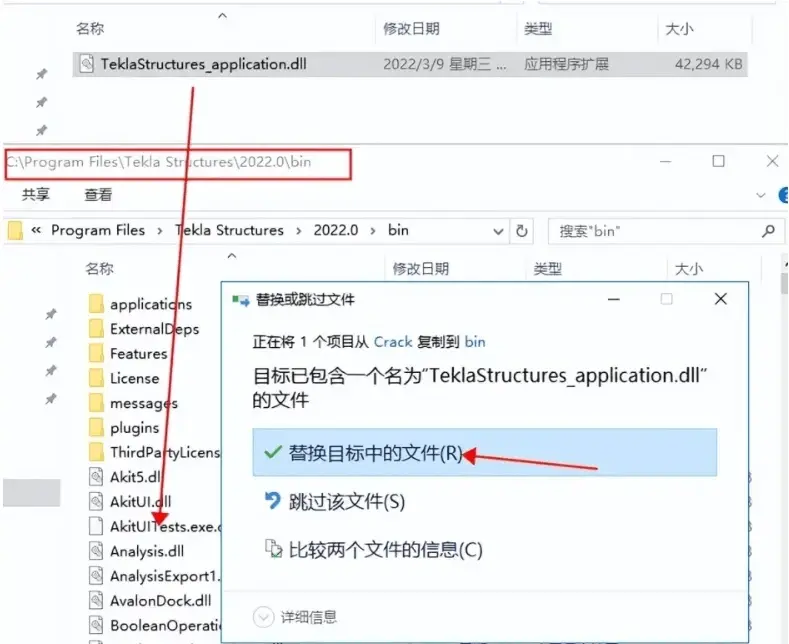Select the Analysis.dll file
This screenshot has width=789, height=644.
137,550
